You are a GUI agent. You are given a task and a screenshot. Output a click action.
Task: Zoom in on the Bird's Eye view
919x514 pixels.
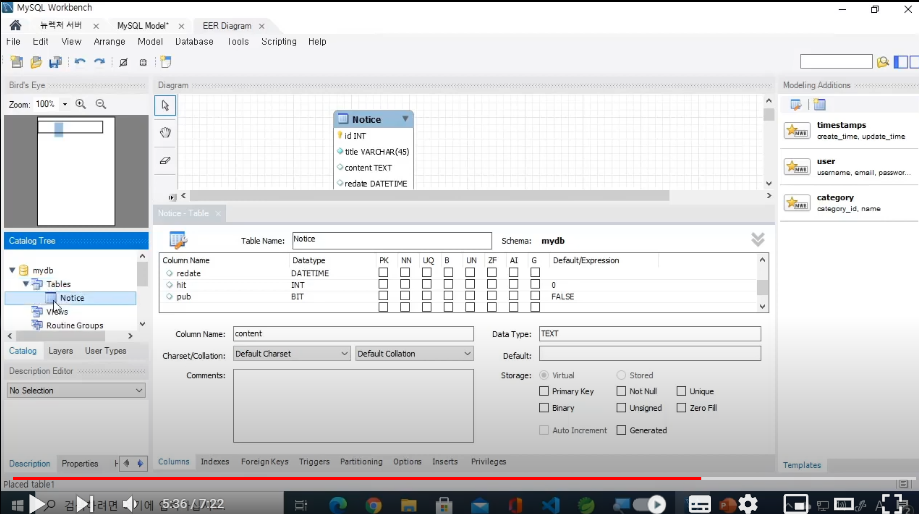click(x=81, y=104)
